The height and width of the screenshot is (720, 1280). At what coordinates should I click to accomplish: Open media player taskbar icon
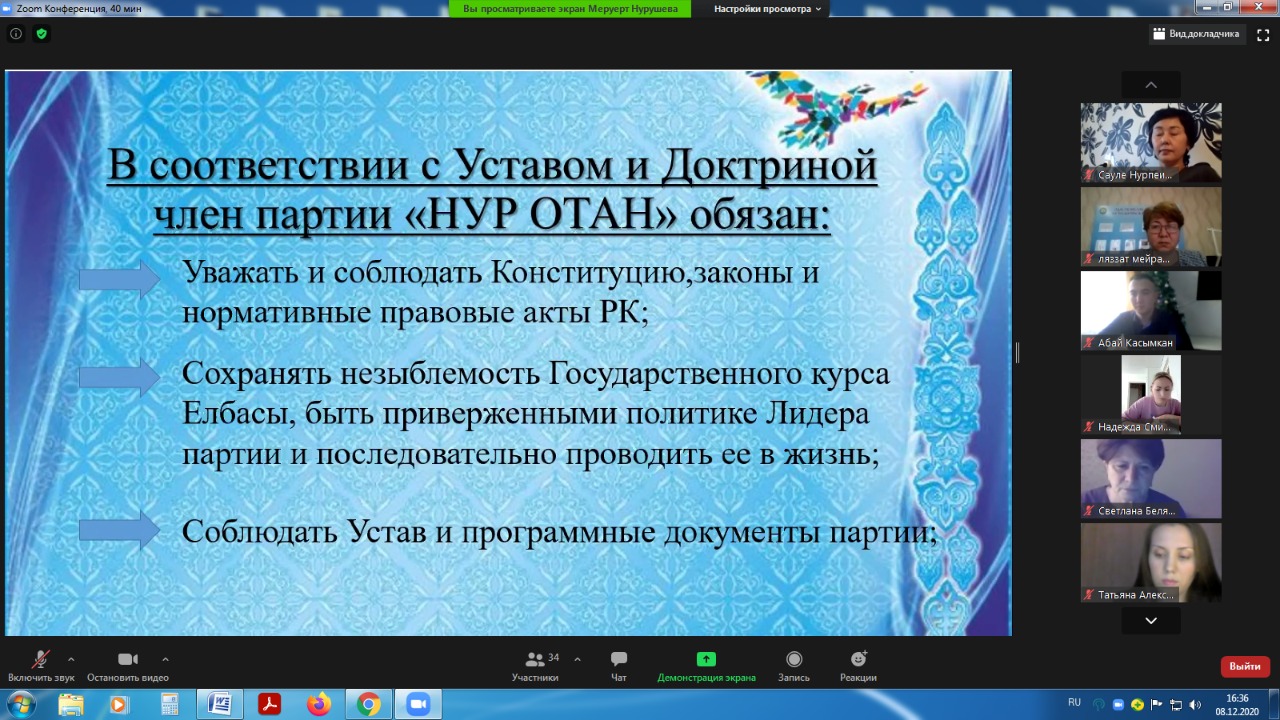tap(119, 704)
